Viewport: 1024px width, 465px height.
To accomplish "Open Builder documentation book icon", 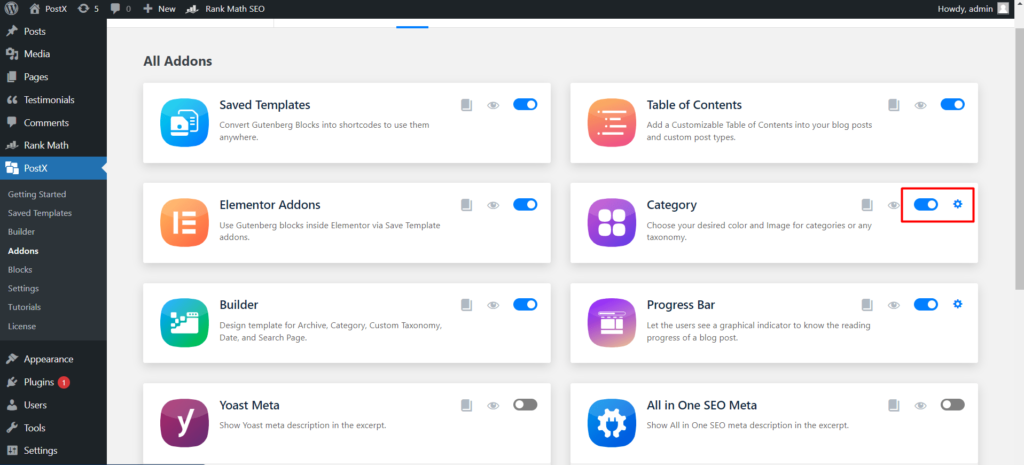I will [x=466, y=305].
